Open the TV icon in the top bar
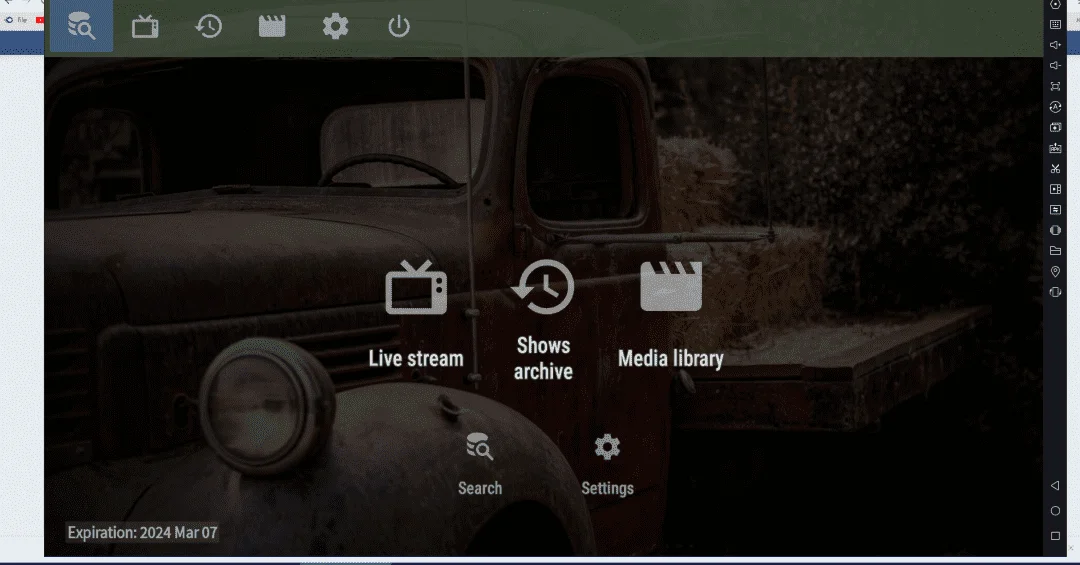The width and height of the screenshot is (1080, 565). [x=145, y=26]
